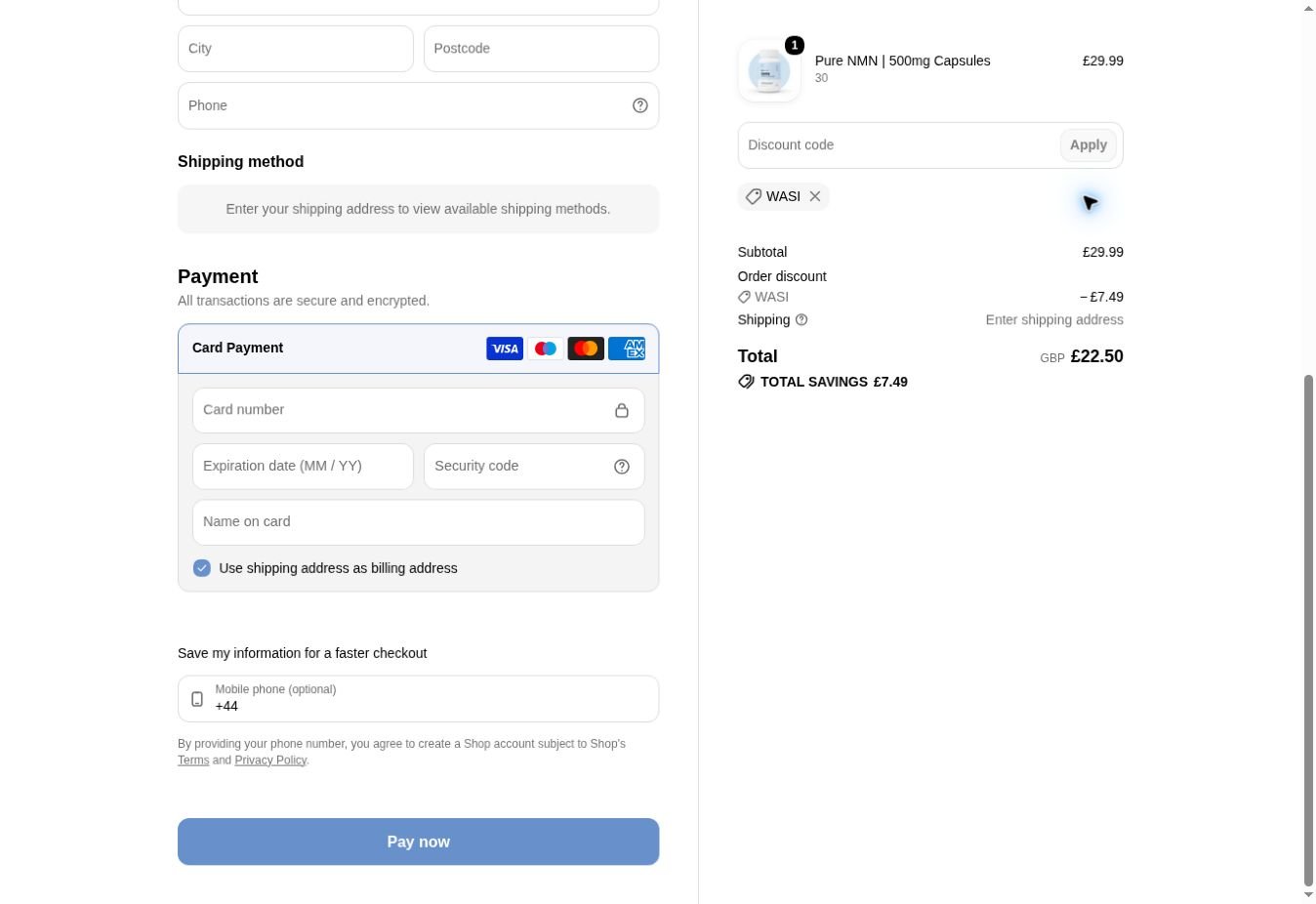
Task: Click the Expiration date field
Action: [303, 467]
